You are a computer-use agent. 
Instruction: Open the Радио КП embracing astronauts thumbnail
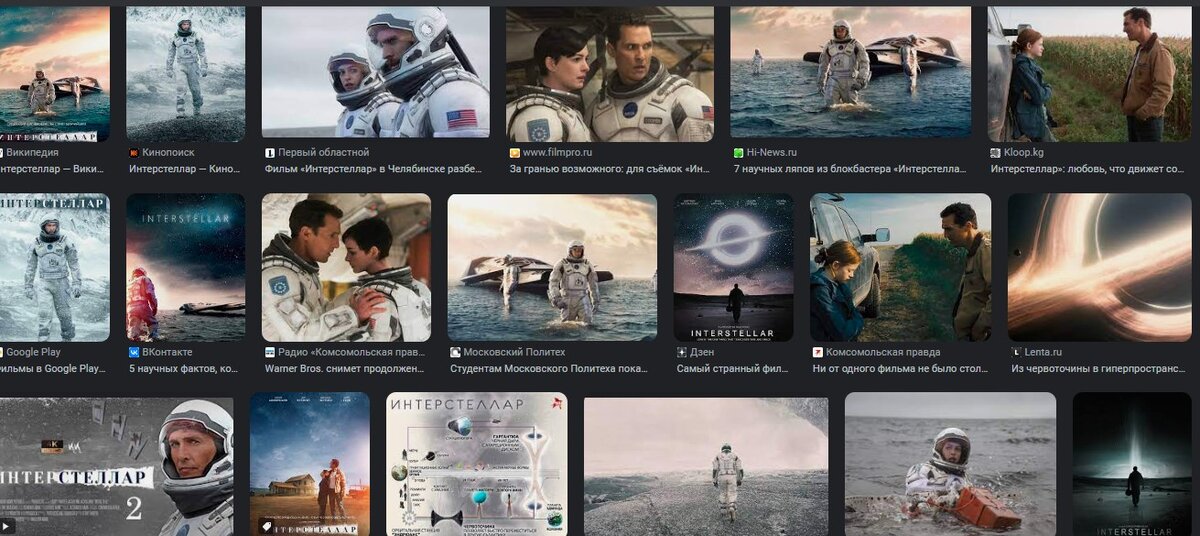pos(346,267)
